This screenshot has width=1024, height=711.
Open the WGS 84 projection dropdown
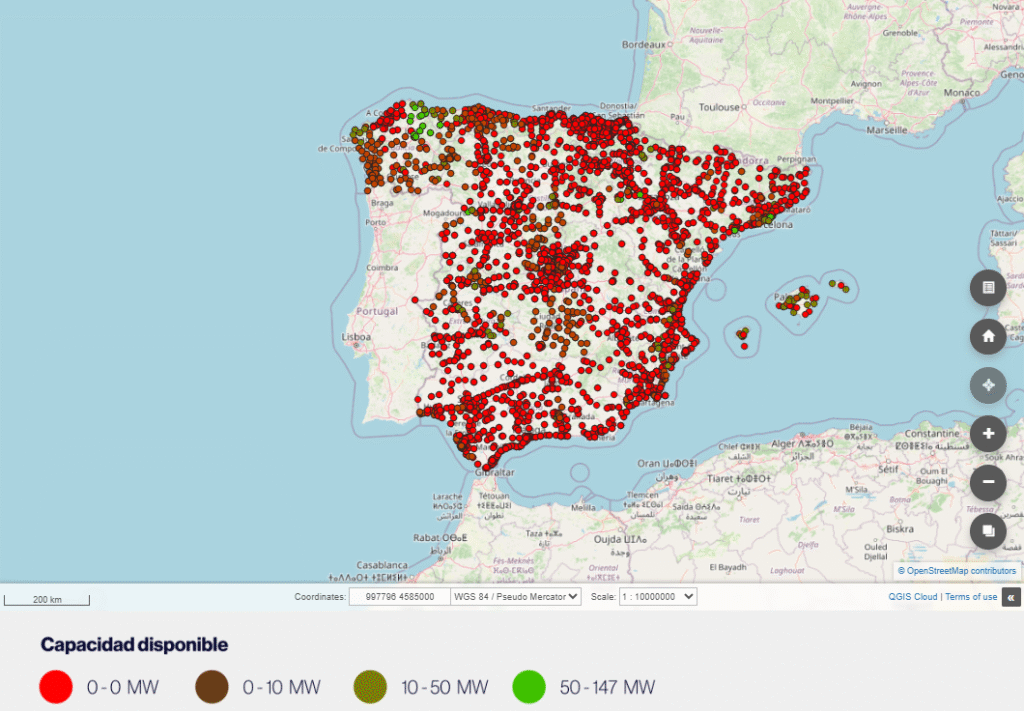point(516,597)
